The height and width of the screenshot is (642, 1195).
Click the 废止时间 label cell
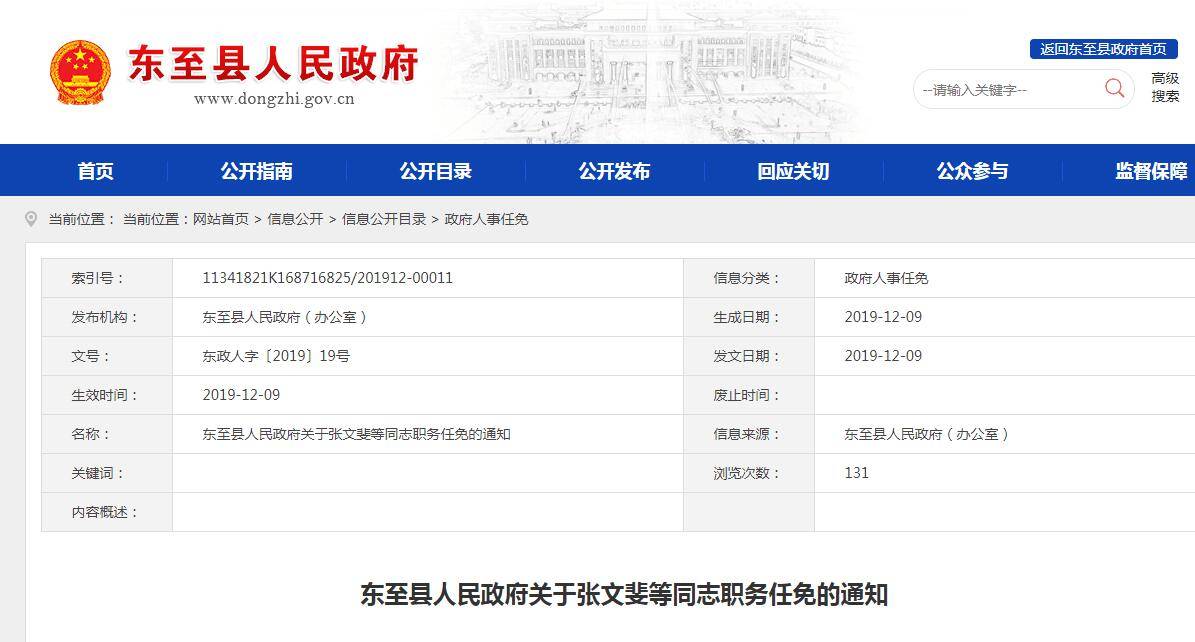[749, 395]
